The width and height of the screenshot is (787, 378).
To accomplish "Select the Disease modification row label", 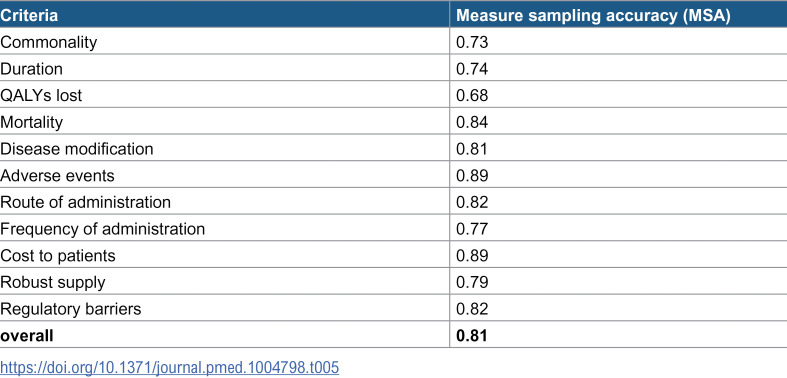I will pyautogui.click(x=76, y=149).
